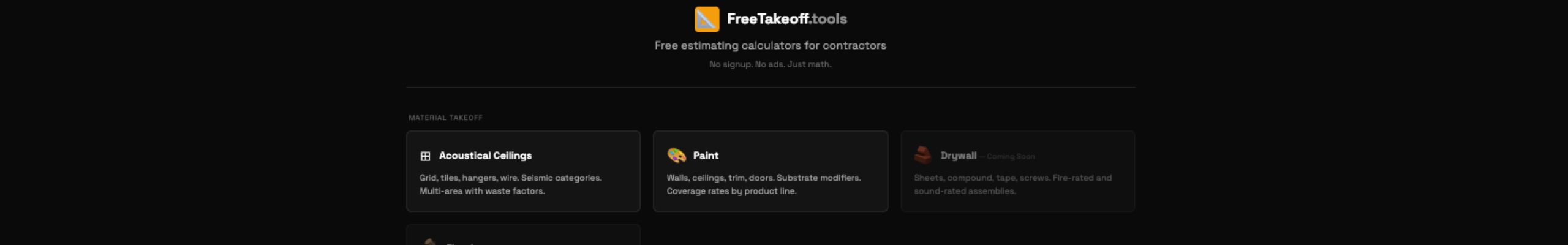Click "Walls, ceilings, trim, doors" description line
This screenshot has width=1568, height=245.
[x=763, y=178]
